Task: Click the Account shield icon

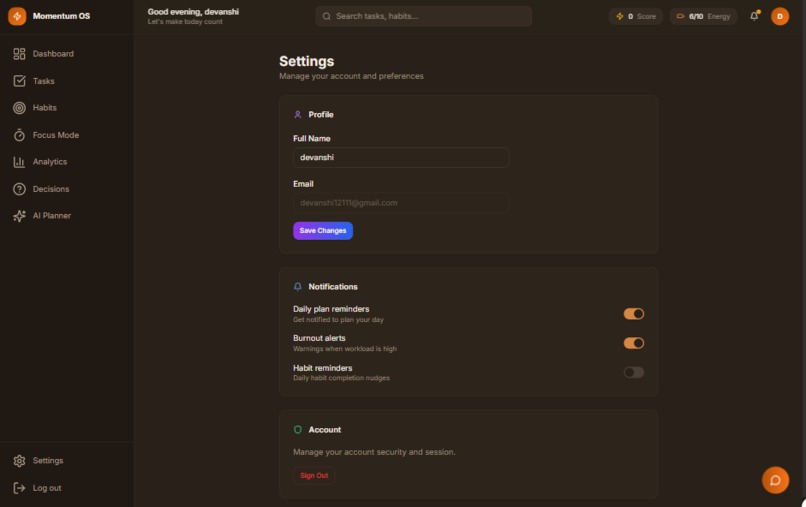Action: tap(298, 430)
